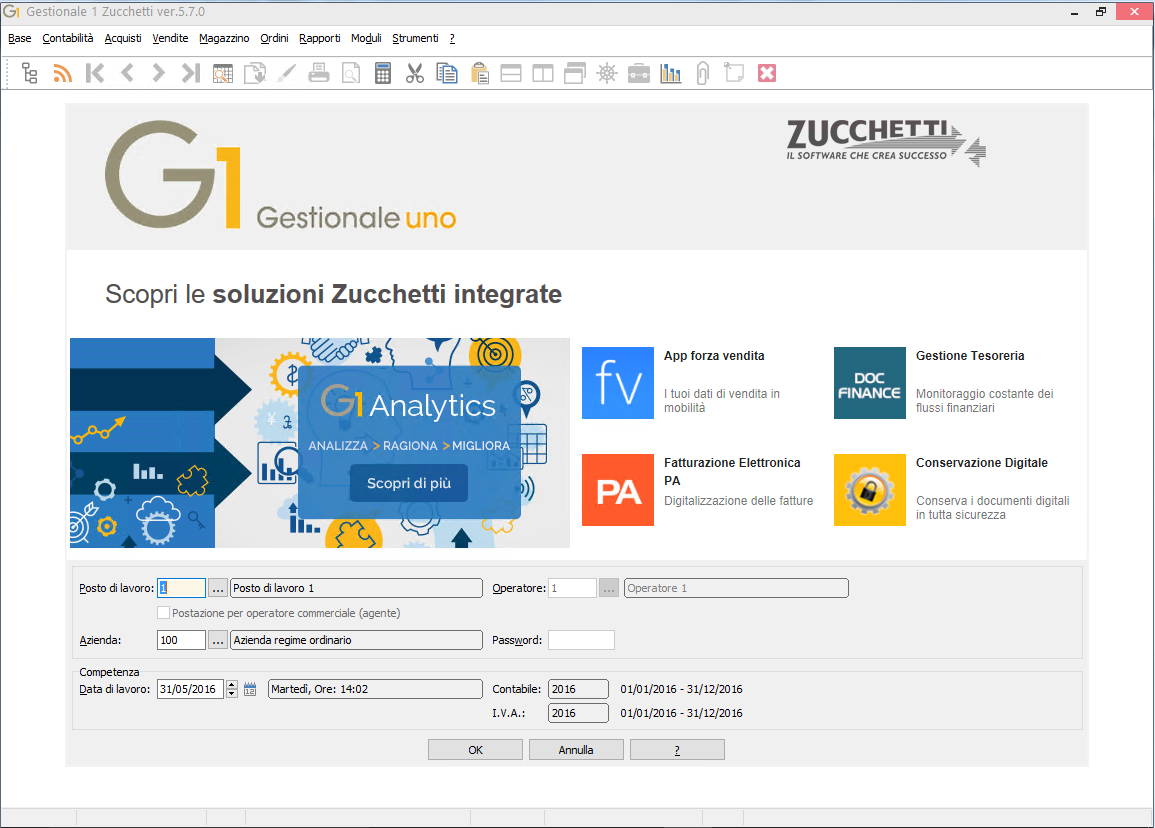Click the Paste toolbar icon
Viewport: 1155px width, 828px height.
tap(479, 72)
